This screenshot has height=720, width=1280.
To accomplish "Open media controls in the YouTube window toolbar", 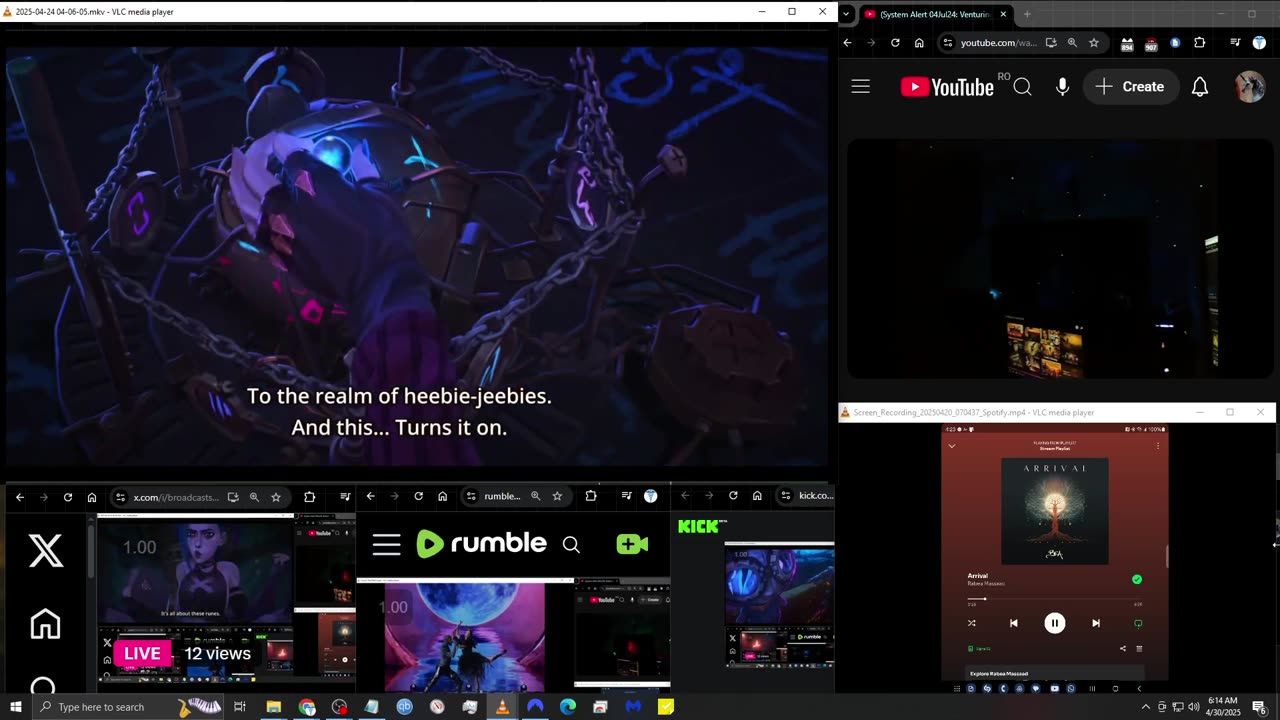I will click(x=1235, y=43).
